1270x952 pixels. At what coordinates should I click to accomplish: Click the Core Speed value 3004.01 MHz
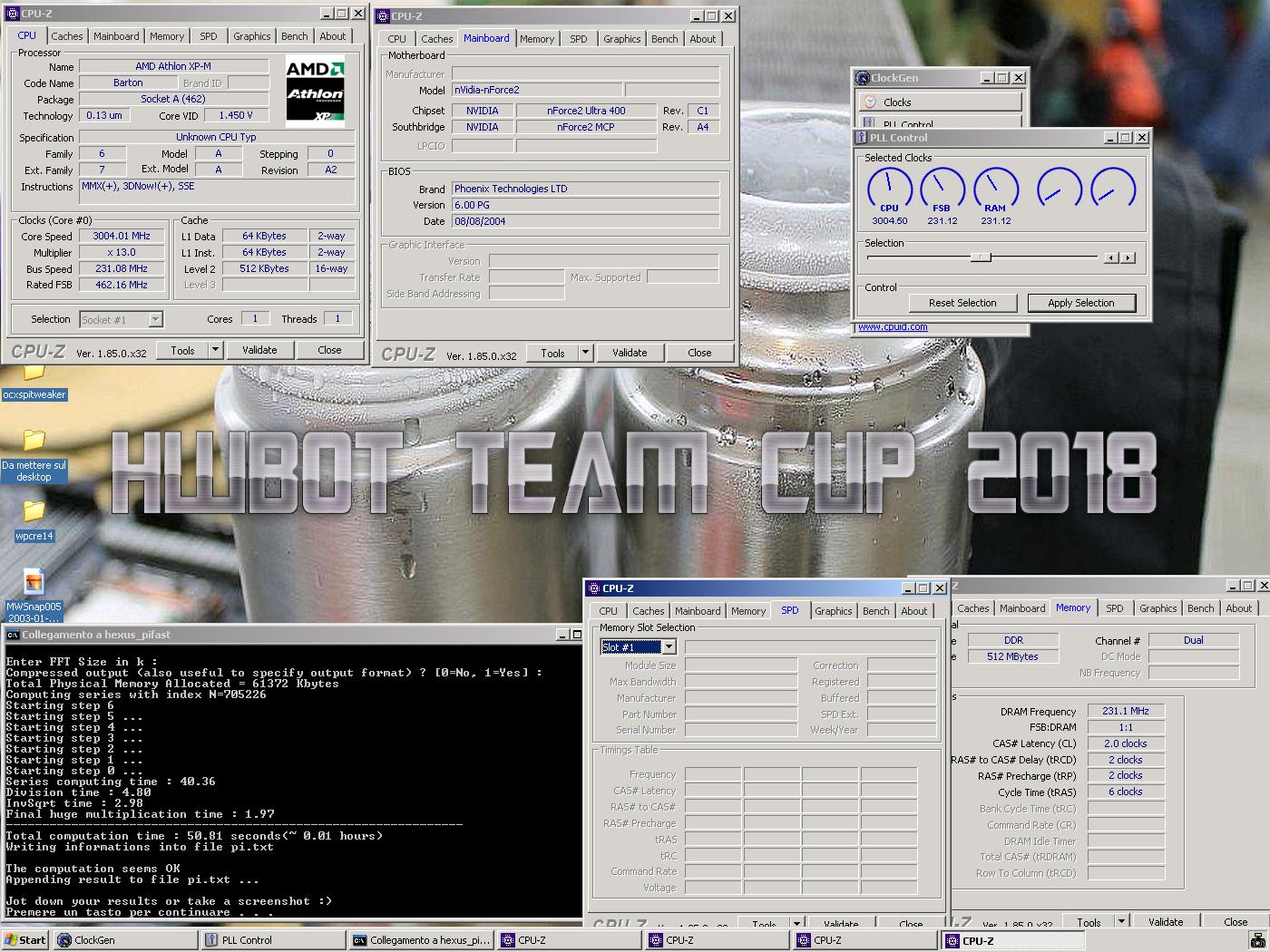(122, 236)
